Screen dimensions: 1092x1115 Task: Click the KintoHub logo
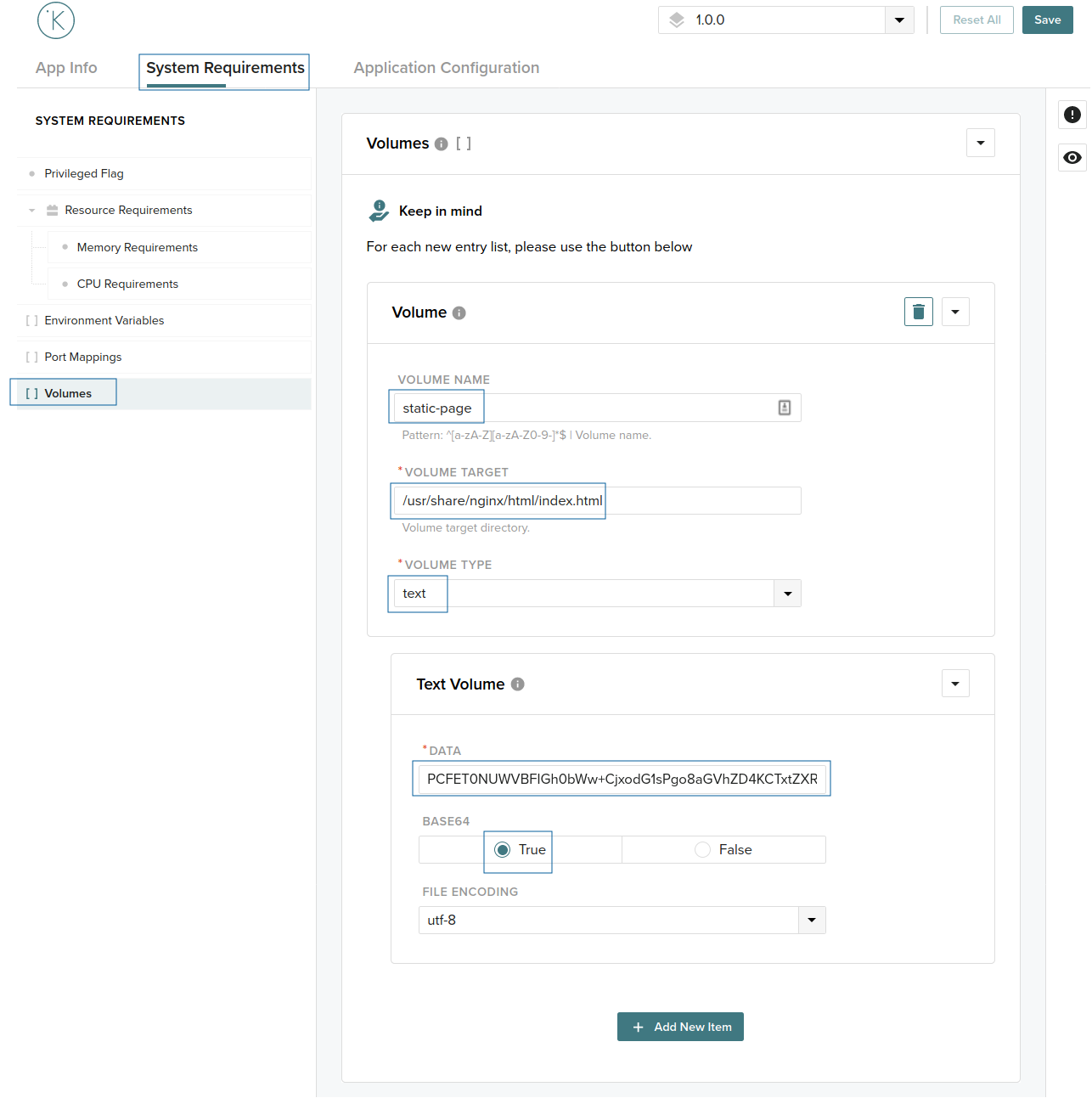[x=56, y=20]
